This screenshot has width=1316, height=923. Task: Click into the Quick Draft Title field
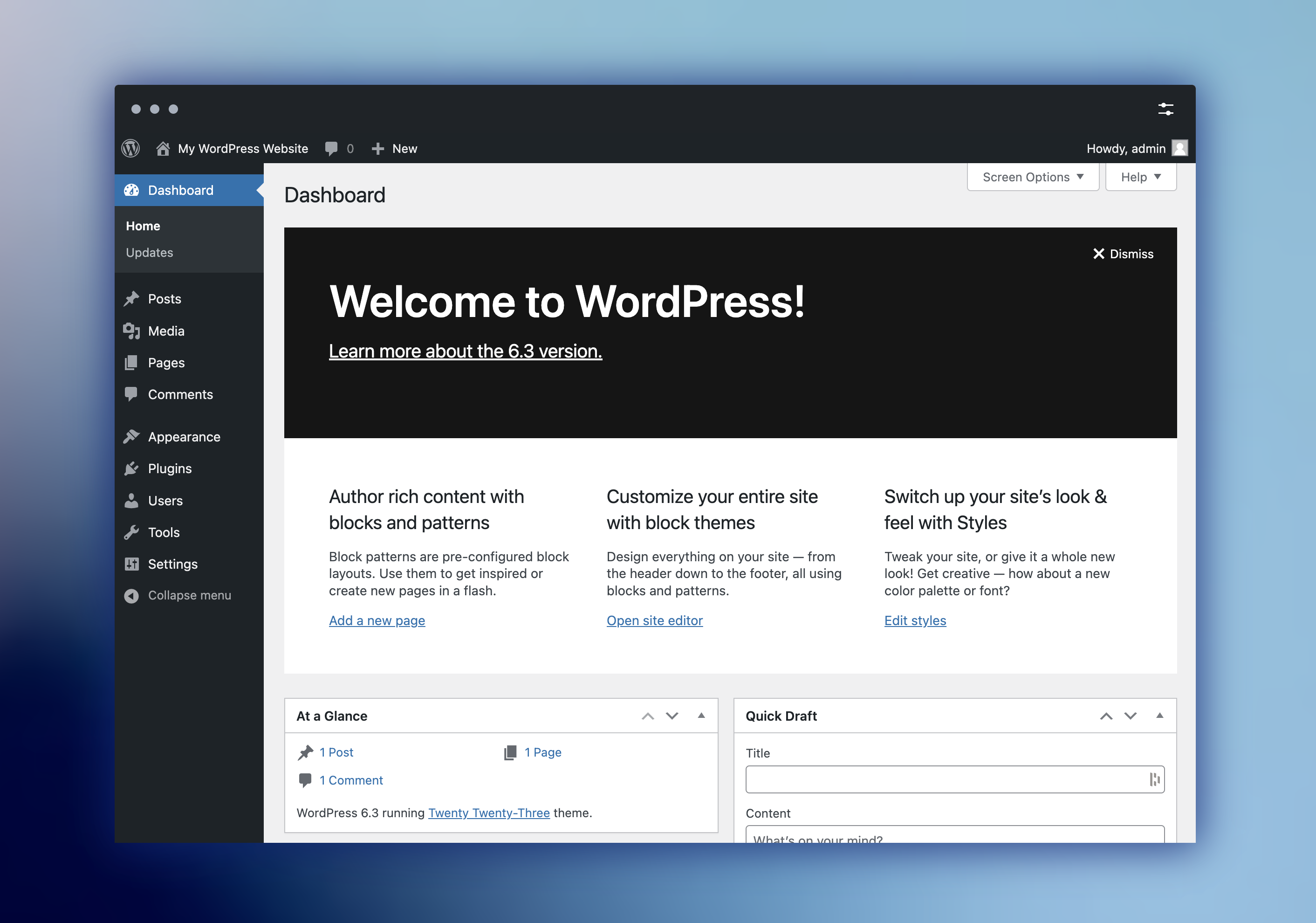tap(946, 780)
